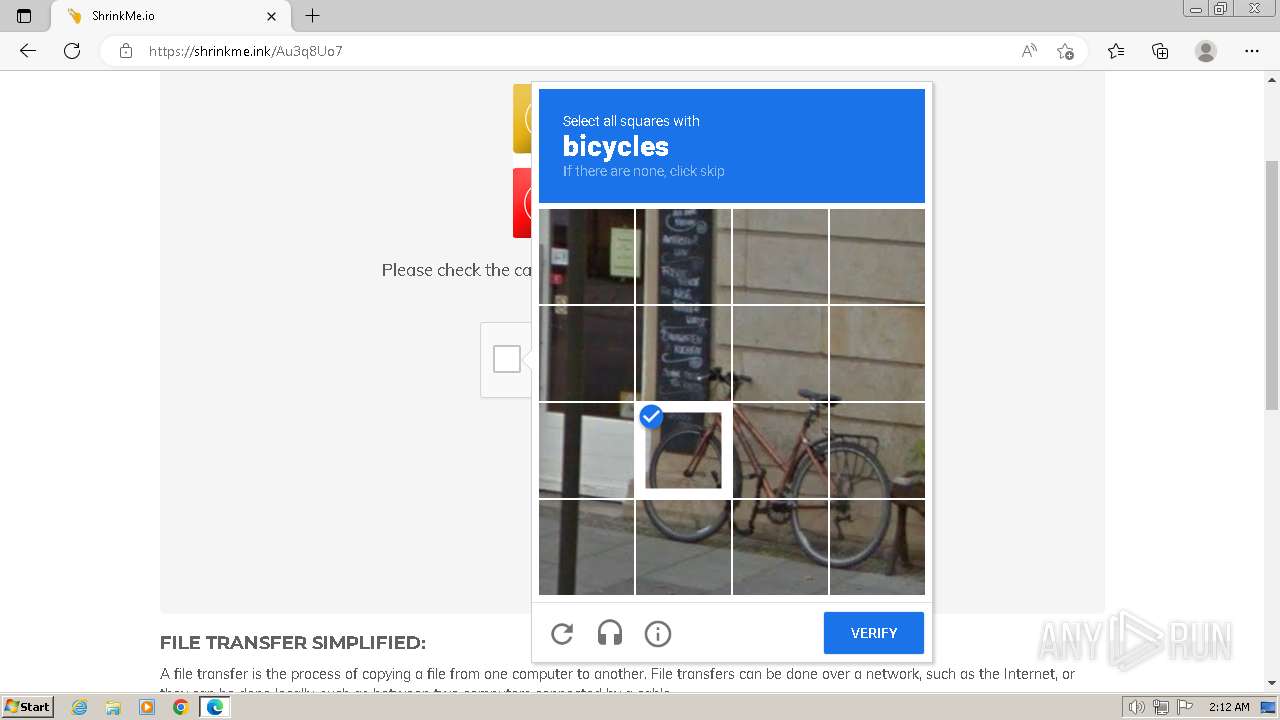The width and height of the screenshot is (1280, 720).
Task: Select the ShrinkMe.io tab
Action: pos(170,16)
